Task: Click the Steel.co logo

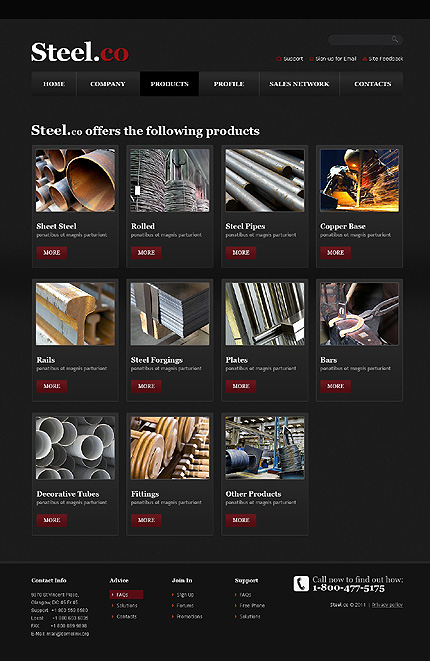Action: 80,52
